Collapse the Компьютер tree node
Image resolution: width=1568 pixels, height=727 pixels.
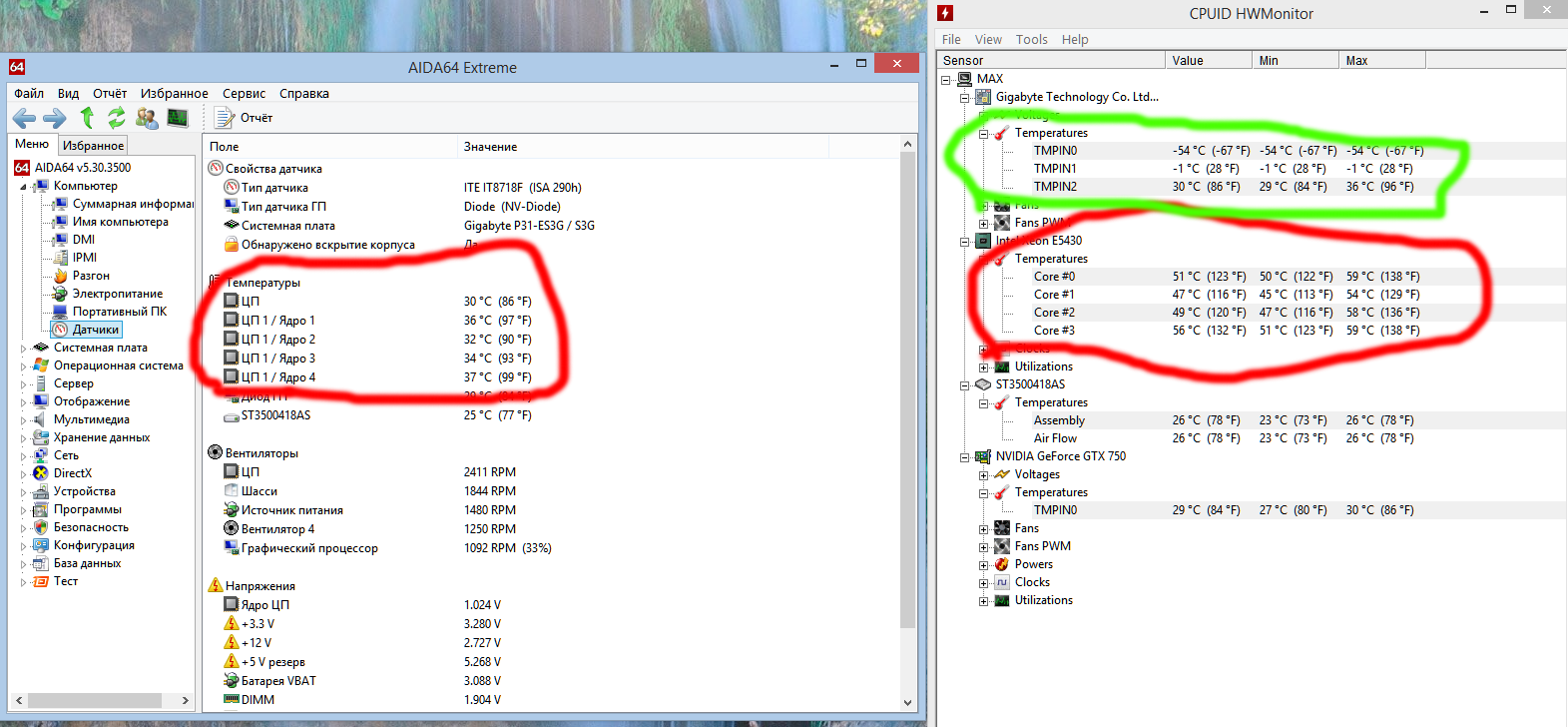click(x=23, y=186)
